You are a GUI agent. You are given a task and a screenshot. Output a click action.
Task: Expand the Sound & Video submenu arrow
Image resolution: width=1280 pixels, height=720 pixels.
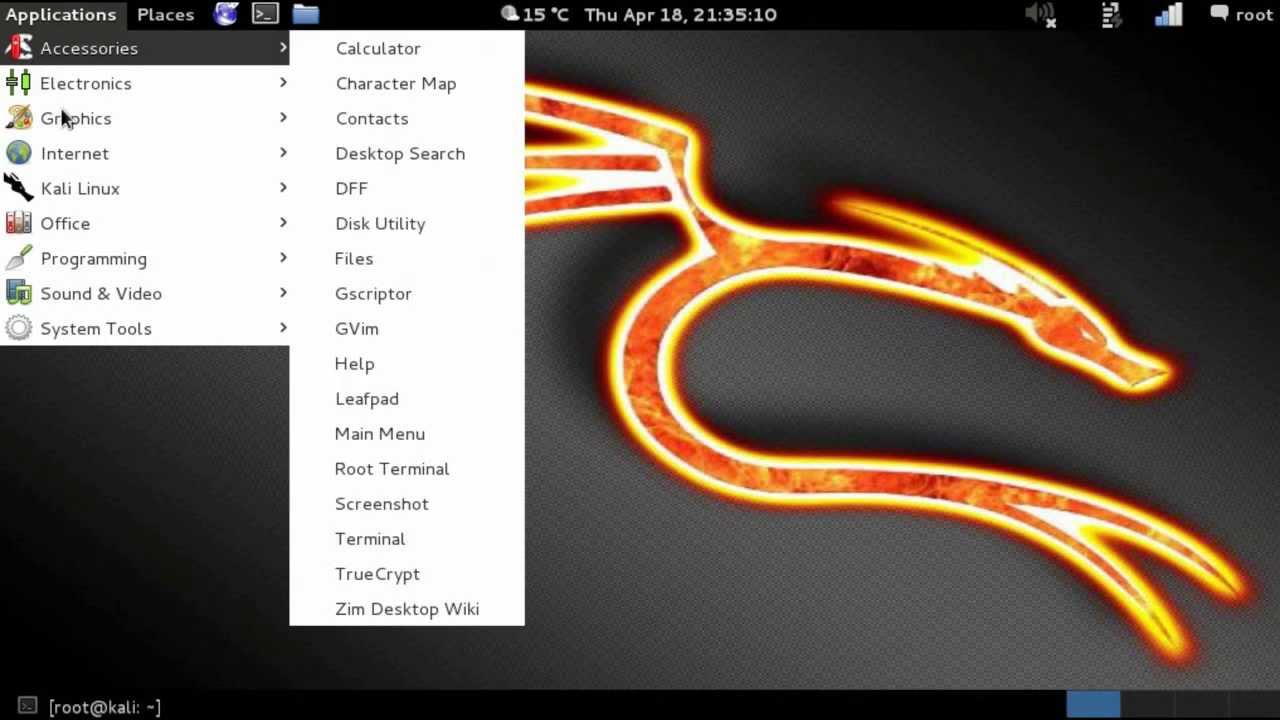pyautogui.click(x=283, y=293)
